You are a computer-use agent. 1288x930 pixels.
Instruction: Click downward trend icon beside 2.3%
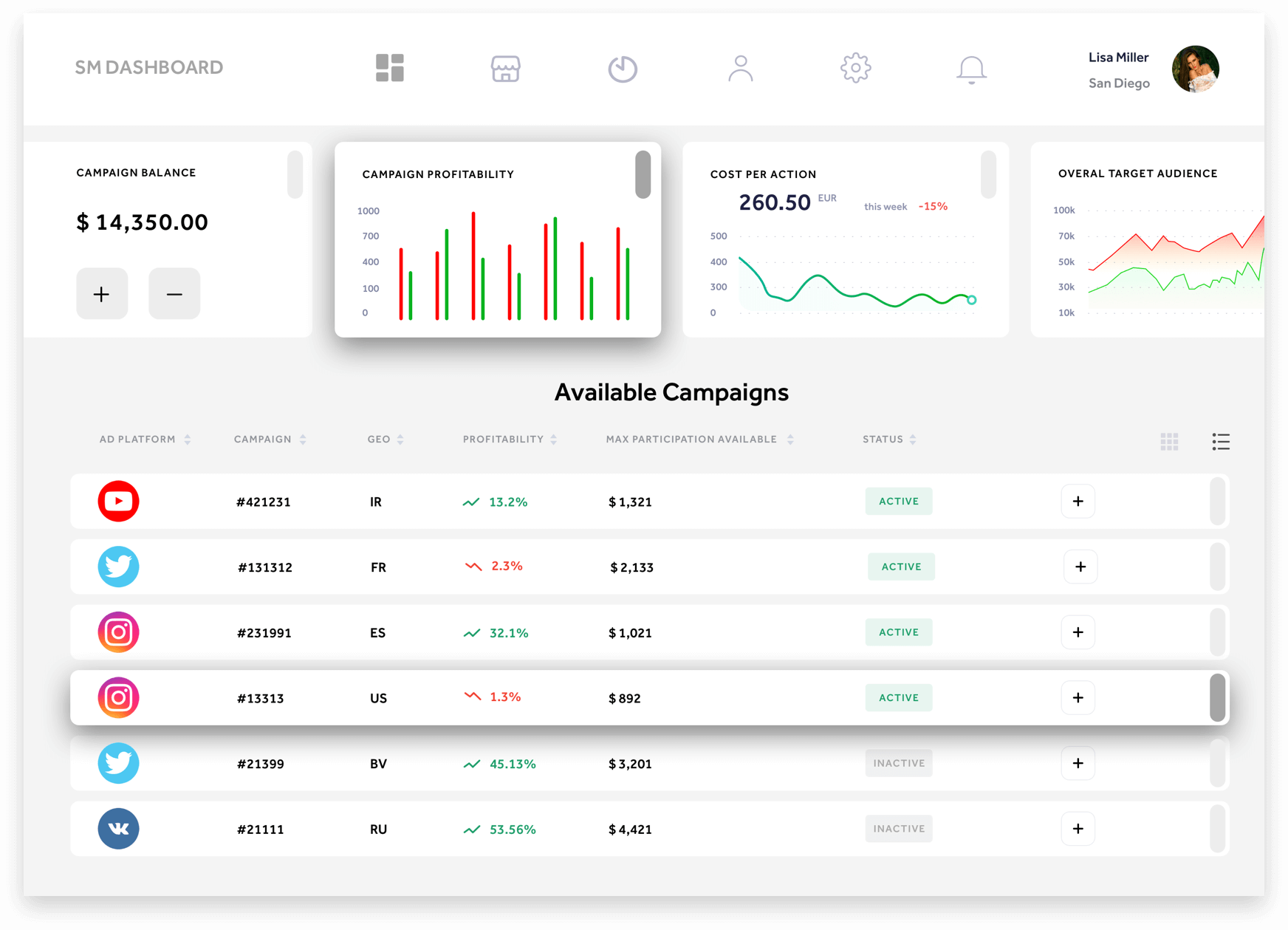[473, 567]
